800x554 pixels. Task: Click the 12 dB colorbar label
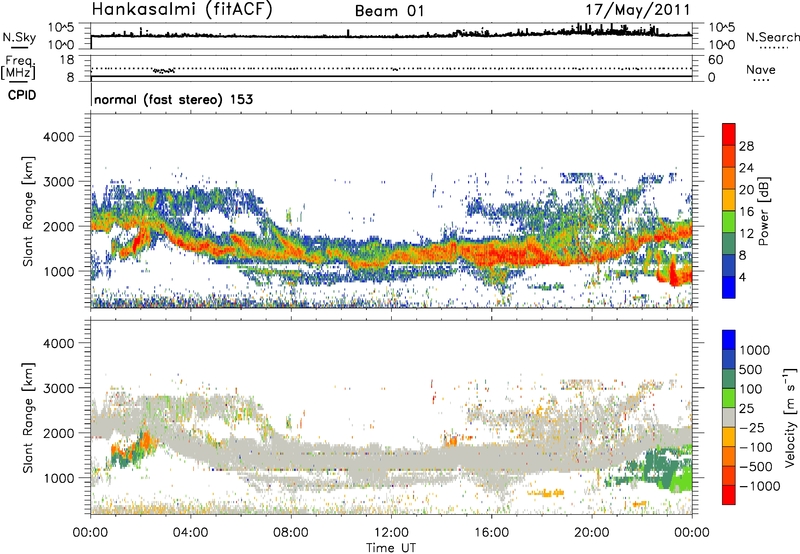click(x=746, y=234)
